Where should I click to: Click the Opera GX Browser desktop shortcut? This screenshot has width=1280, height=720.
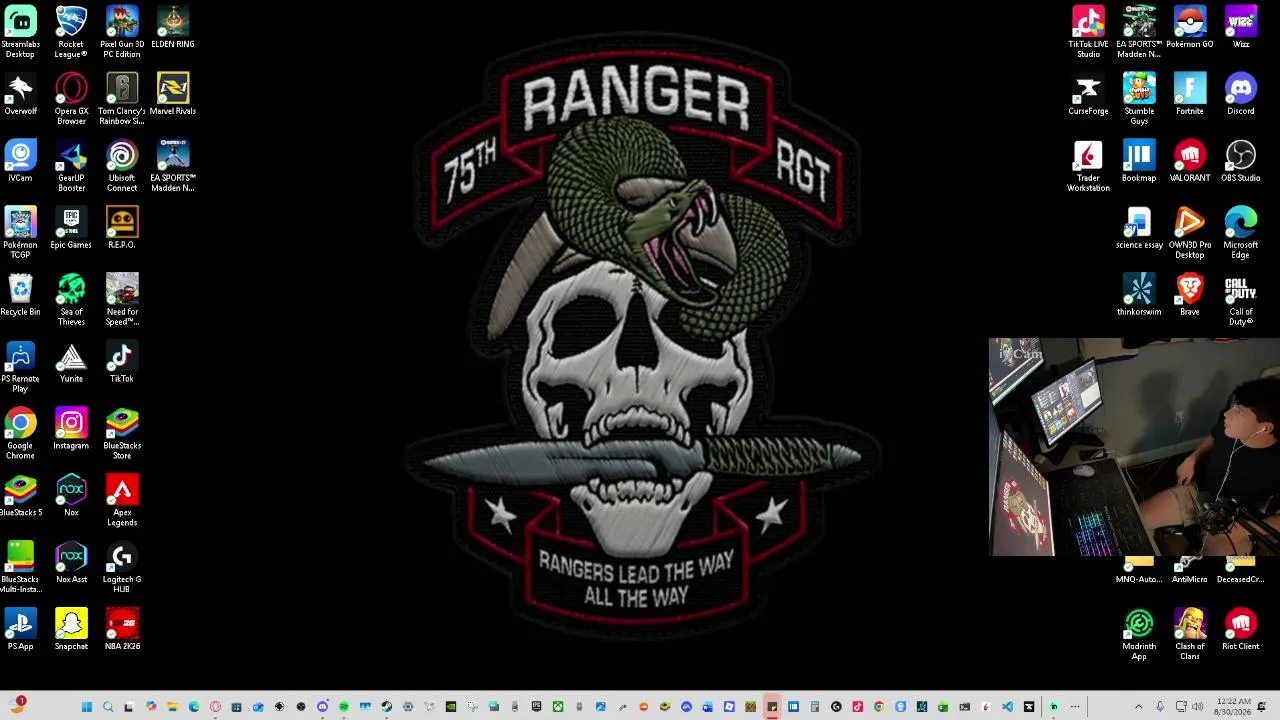click(x=71, y=99)
